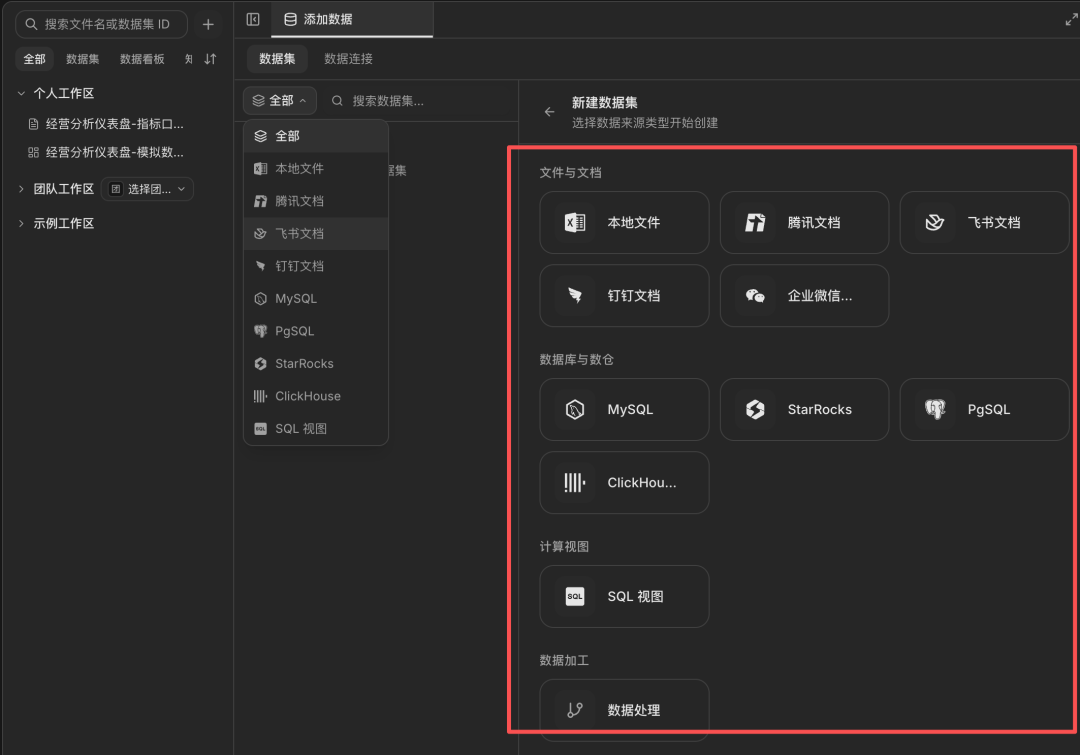Screen dimensions: 1080x755
Task: Click the 飞书文档 card icon
Action: point(935,223)
